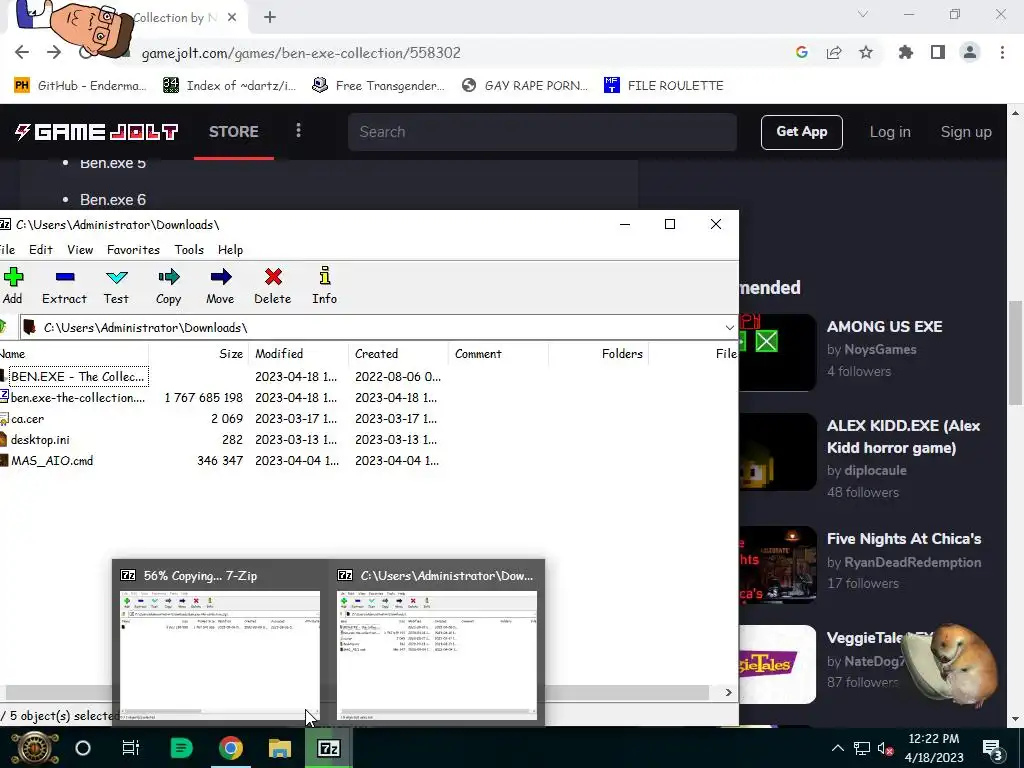Open the View menu in 7-Zip
The image size is (1024, 768).
click(x=80, y=249)
